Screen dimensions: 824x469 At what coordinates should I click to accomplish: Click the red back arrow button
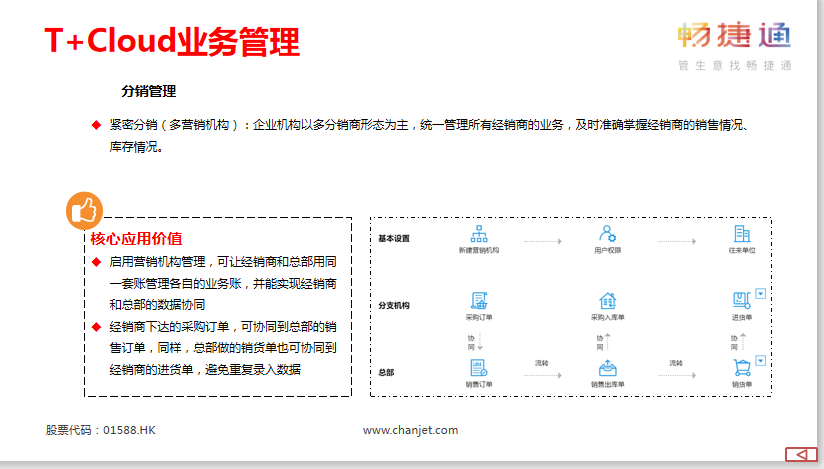tap(801, 454)
